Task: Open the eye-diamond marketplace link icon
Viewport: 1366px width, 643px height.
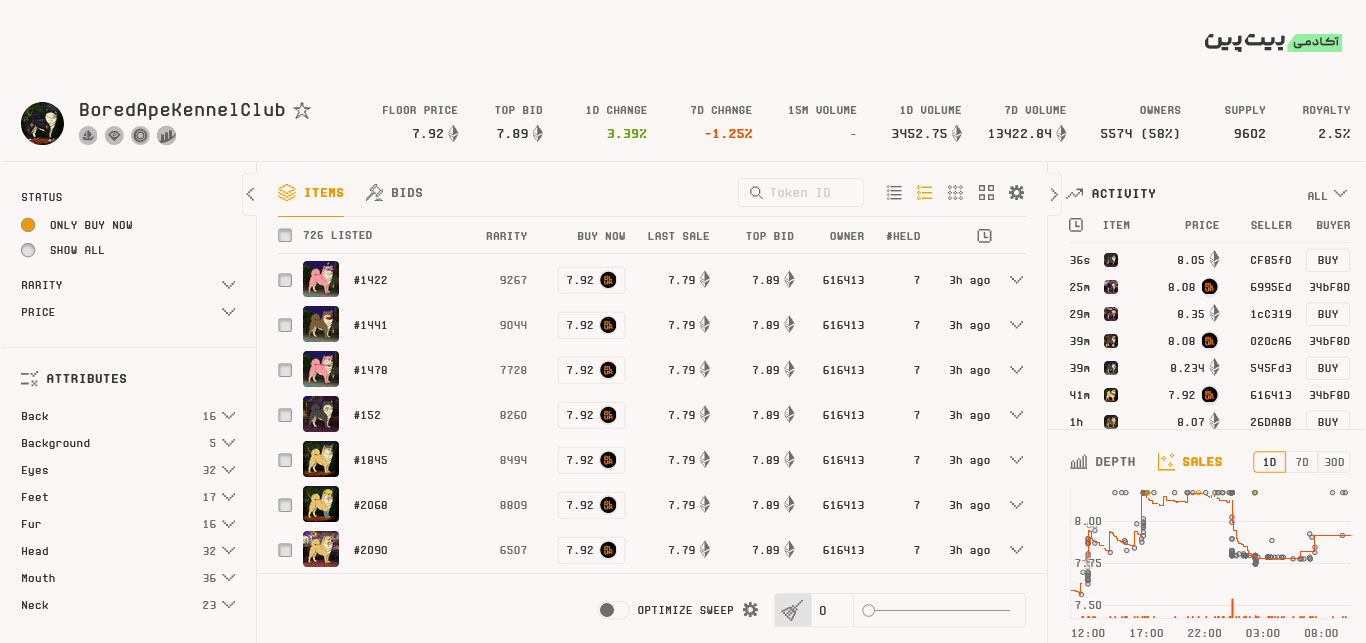Action: [114, 135]
